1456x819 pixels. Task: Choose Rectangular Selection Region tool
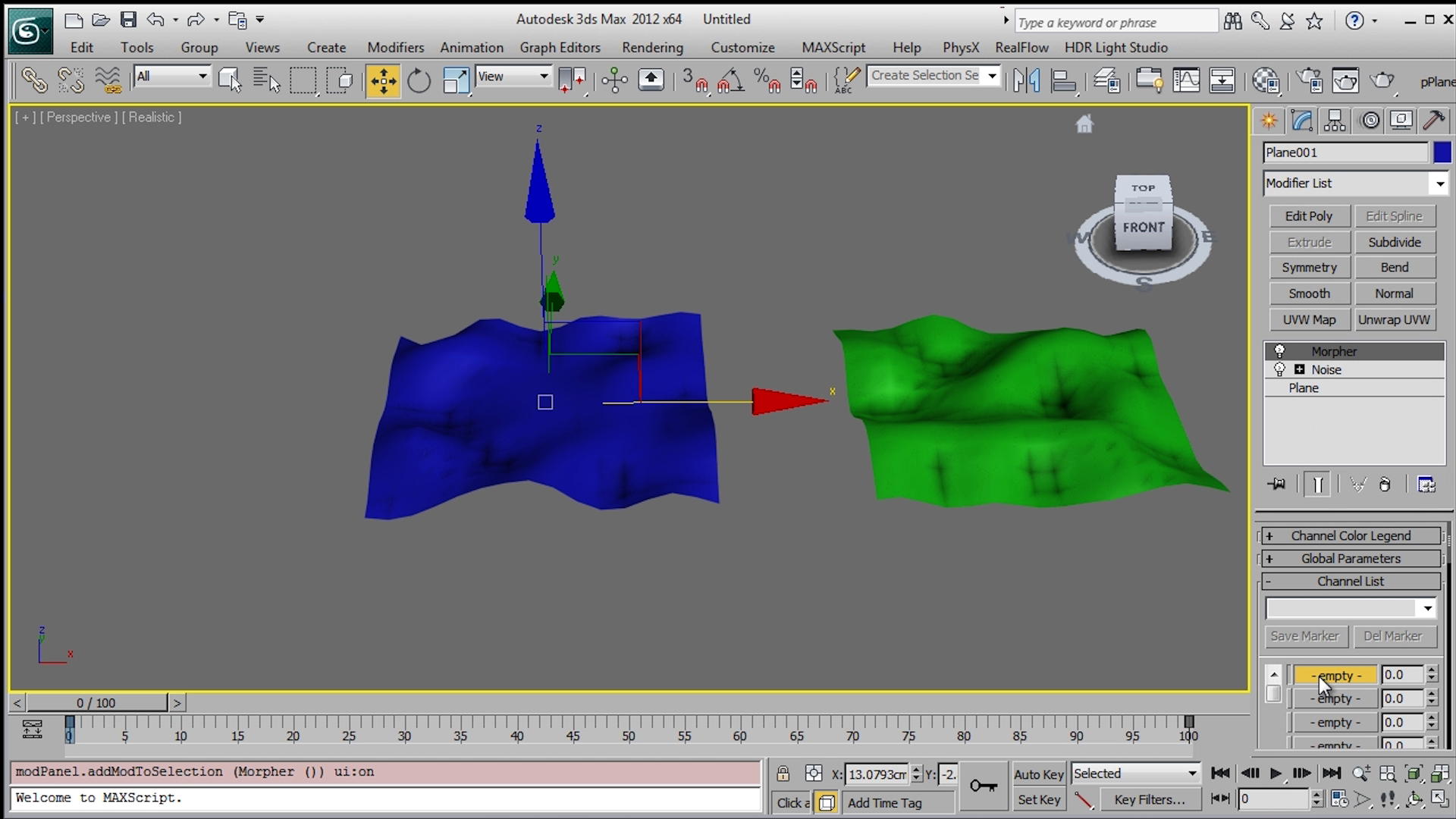[x=303, y=80]
